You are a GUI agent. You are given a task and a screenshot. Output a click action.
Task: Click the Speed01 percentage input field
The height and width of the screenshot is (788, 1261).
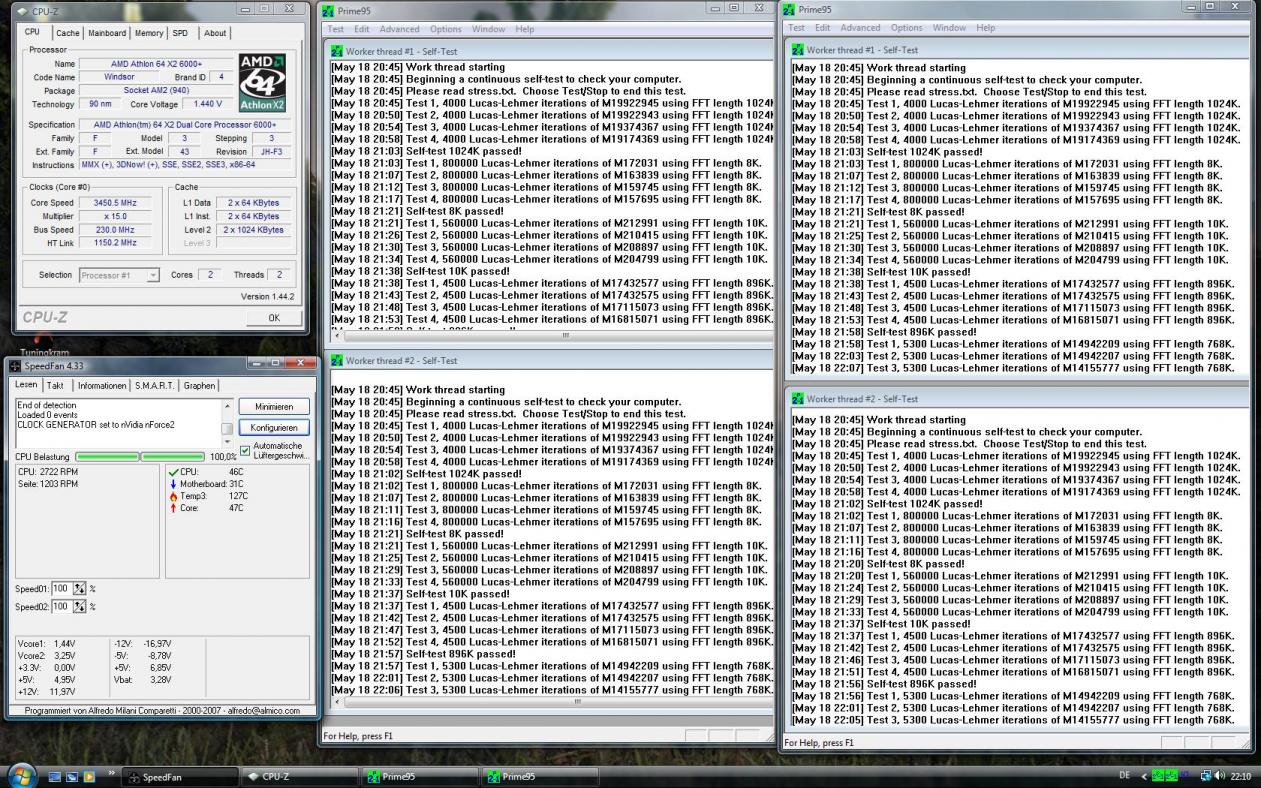tap(61, 588)
